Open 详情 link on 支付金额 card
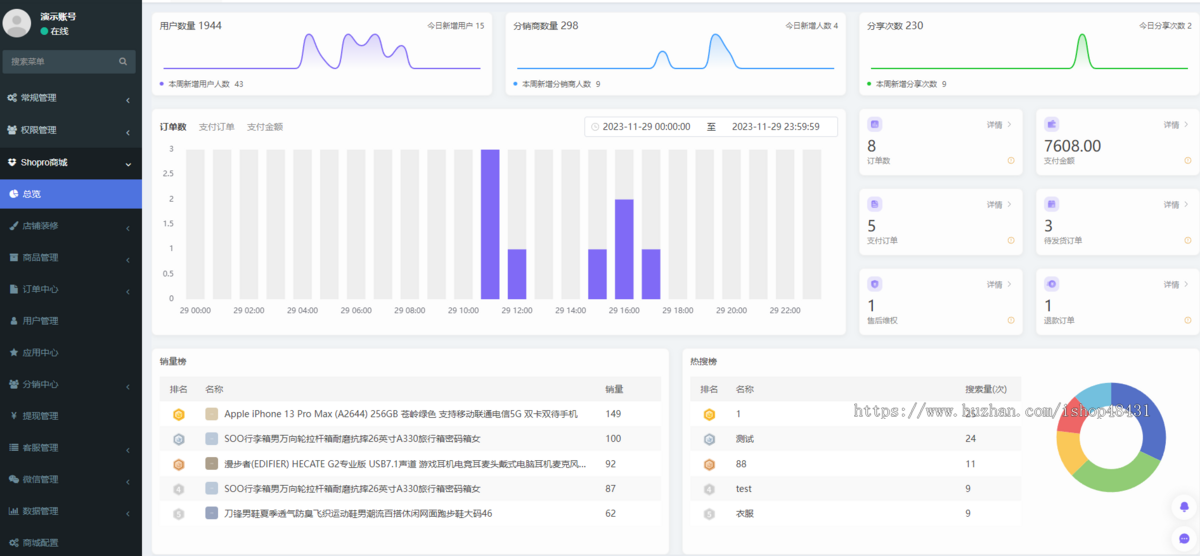1200x556 pixels. [x=1175, y=125]
